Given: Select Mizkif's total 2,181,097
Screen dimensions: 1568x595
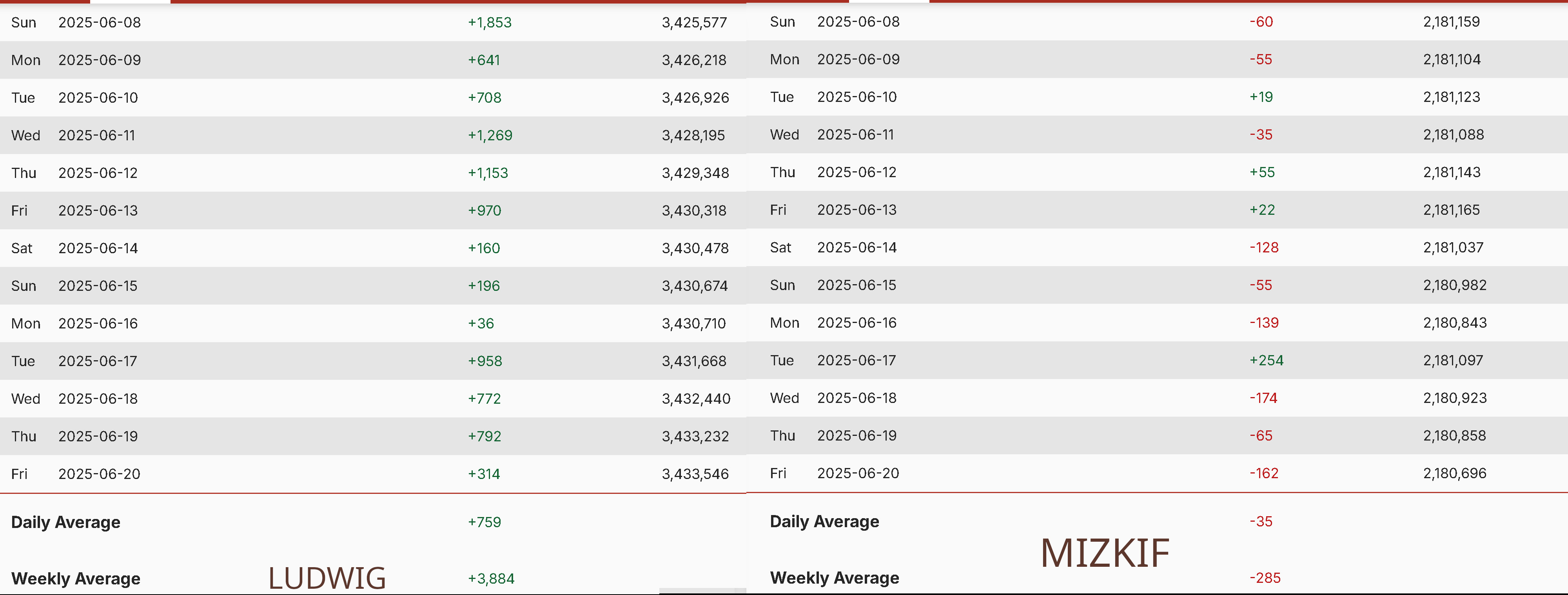Looking at the screenshot, I should tap(1454, 361).
